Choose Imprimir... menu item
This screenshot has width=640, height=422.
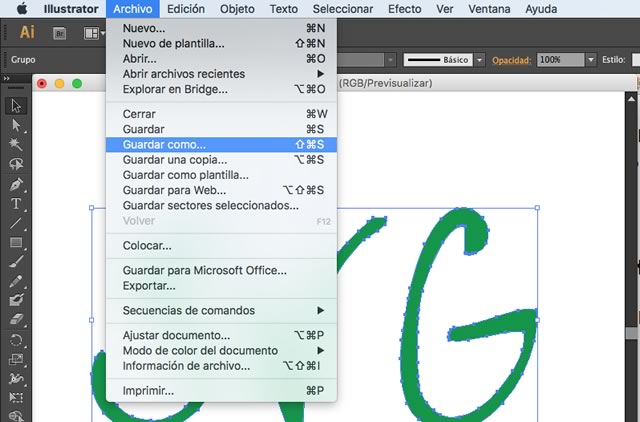pyautogui.click(x=221, y=391)
